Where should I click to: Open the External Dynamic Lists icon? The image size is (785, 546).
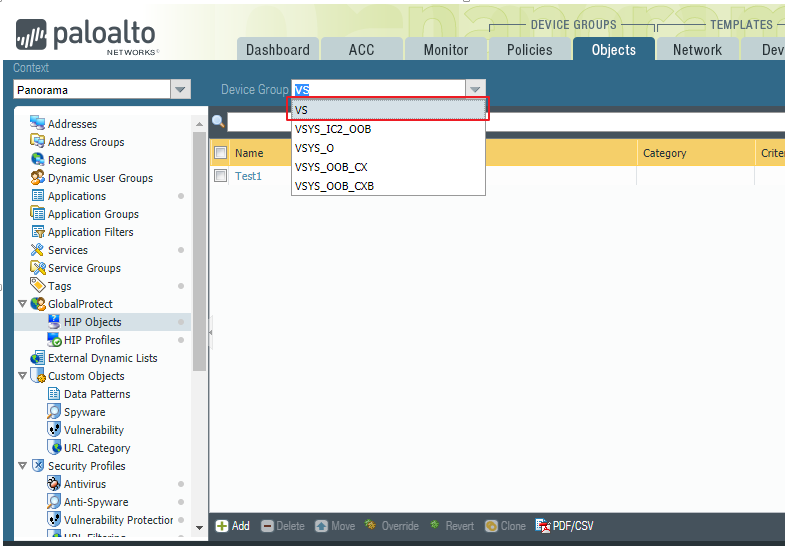point(38,357)
